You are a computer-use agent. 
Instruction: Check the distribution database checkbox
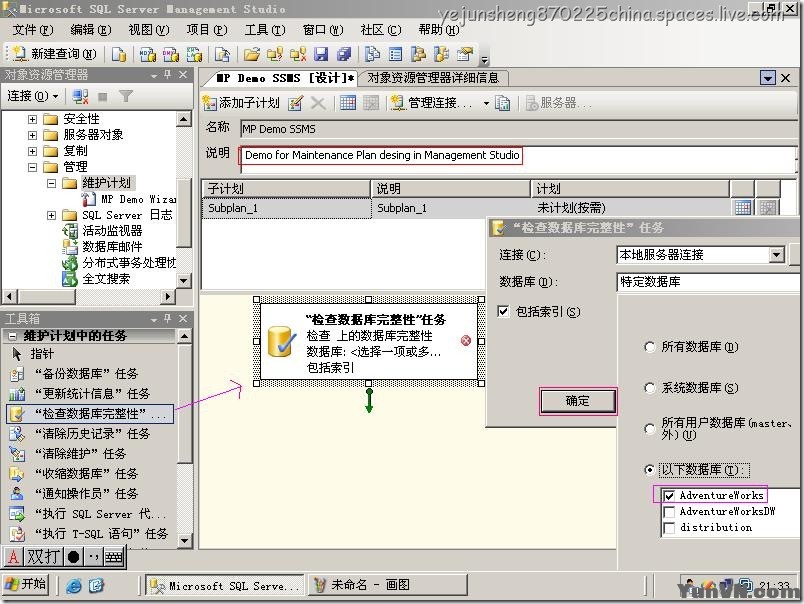[x=669, y=528]
